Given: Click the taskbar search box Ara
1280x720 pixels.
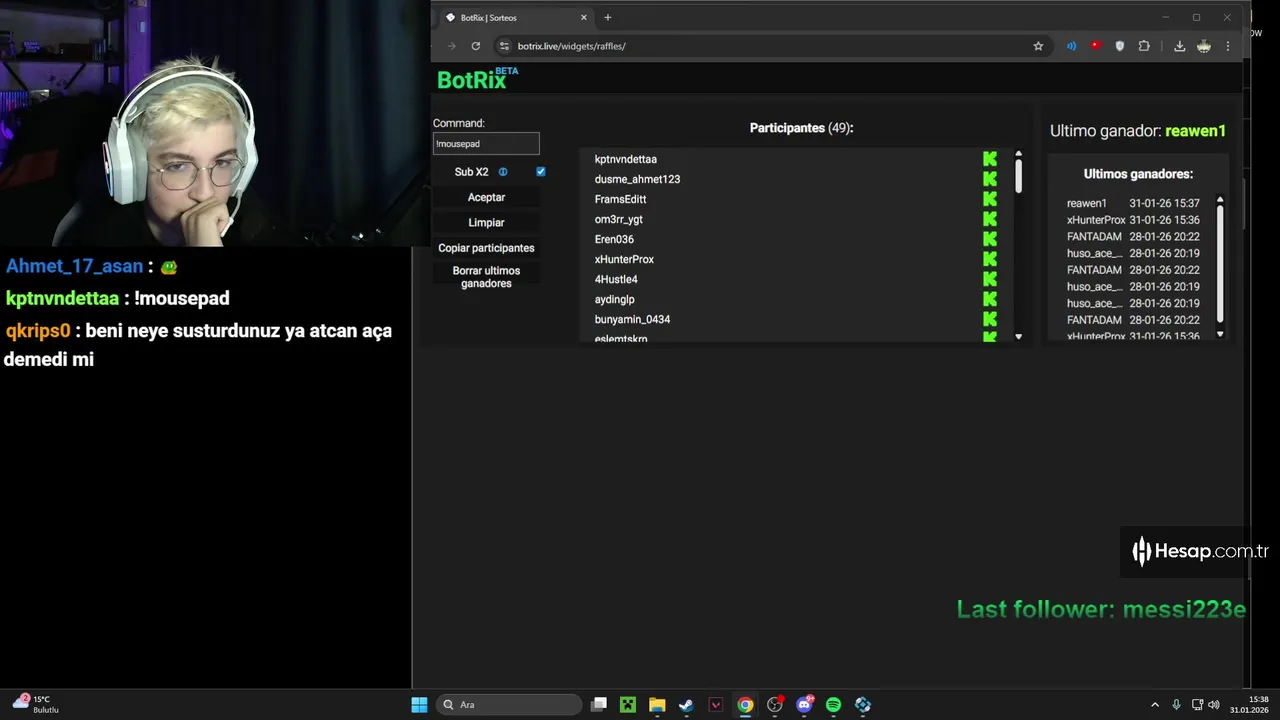Looking at the screenshot, I should pyautogui.click(x=509, y=705).
